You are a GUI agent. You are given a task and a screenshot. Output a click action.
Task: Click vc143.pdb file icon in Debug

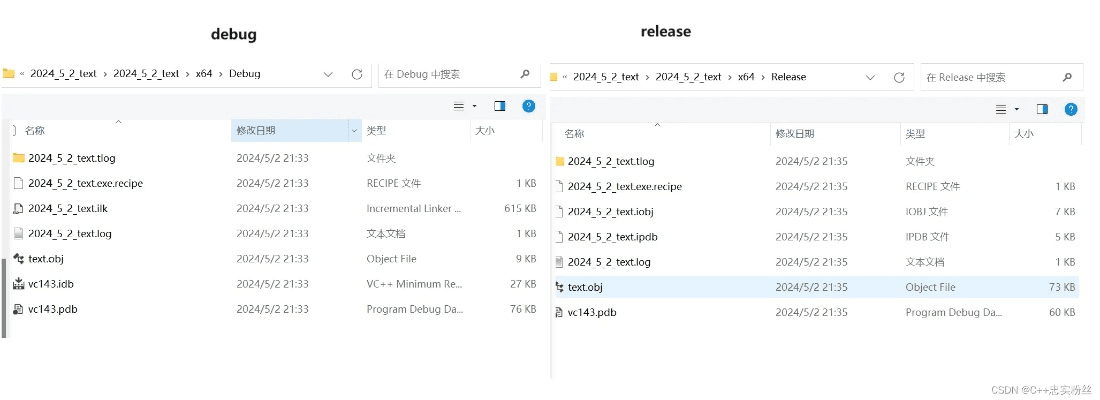click(x=19, y=309)
